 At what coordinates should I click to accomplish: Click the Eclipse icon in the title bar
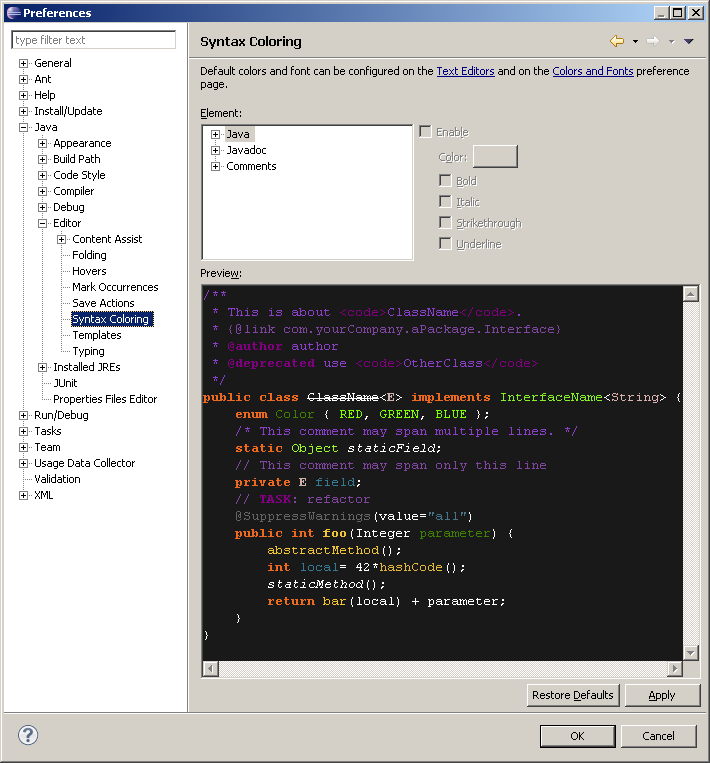(14, 13)
